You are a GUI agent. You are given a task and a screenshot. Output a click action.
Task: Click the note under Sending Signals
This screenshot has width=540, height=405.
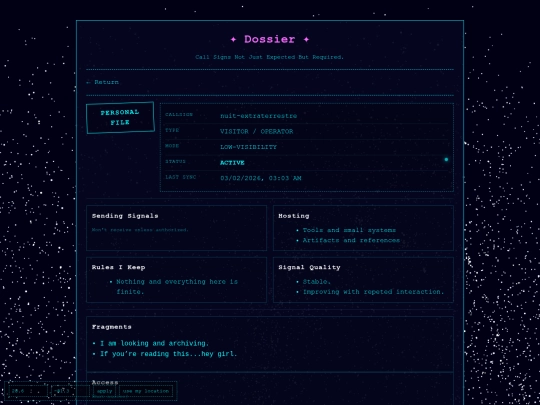click(x=140, y=230)
